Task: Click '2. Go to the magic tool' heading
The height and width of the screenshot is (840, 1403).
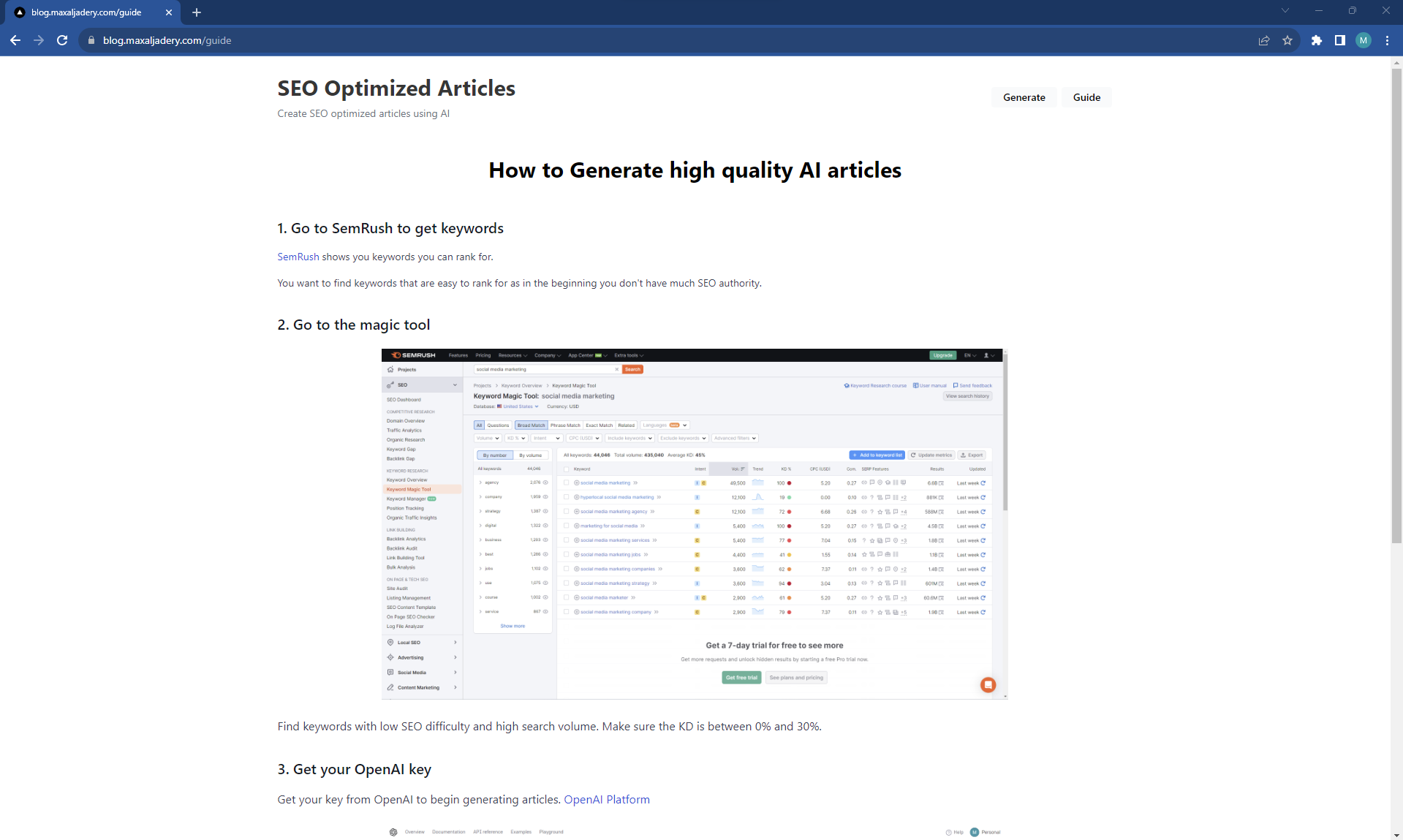Action: tap(354, 325)
